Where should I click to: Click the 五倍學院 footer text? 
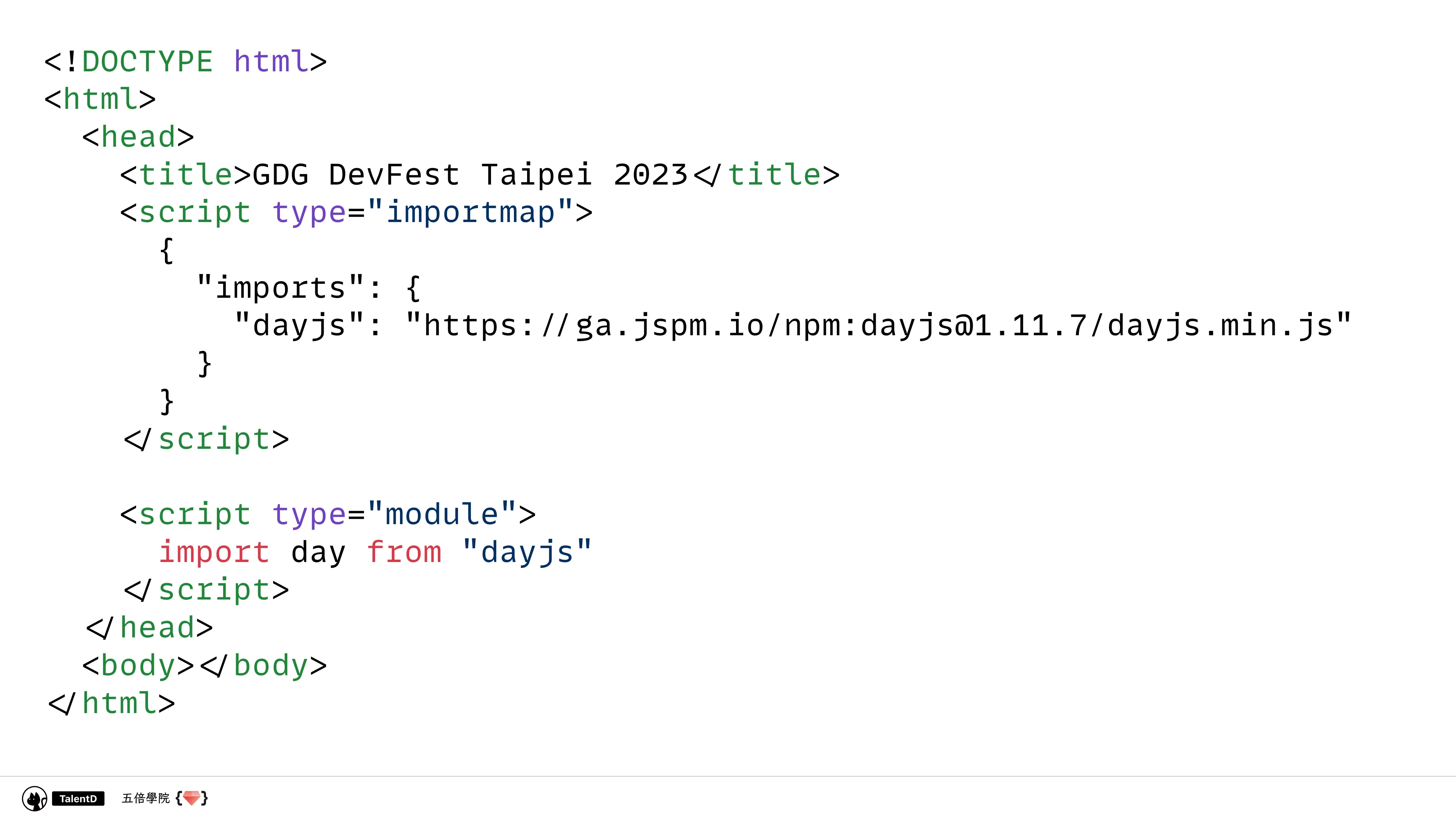(x=145, y=798)
